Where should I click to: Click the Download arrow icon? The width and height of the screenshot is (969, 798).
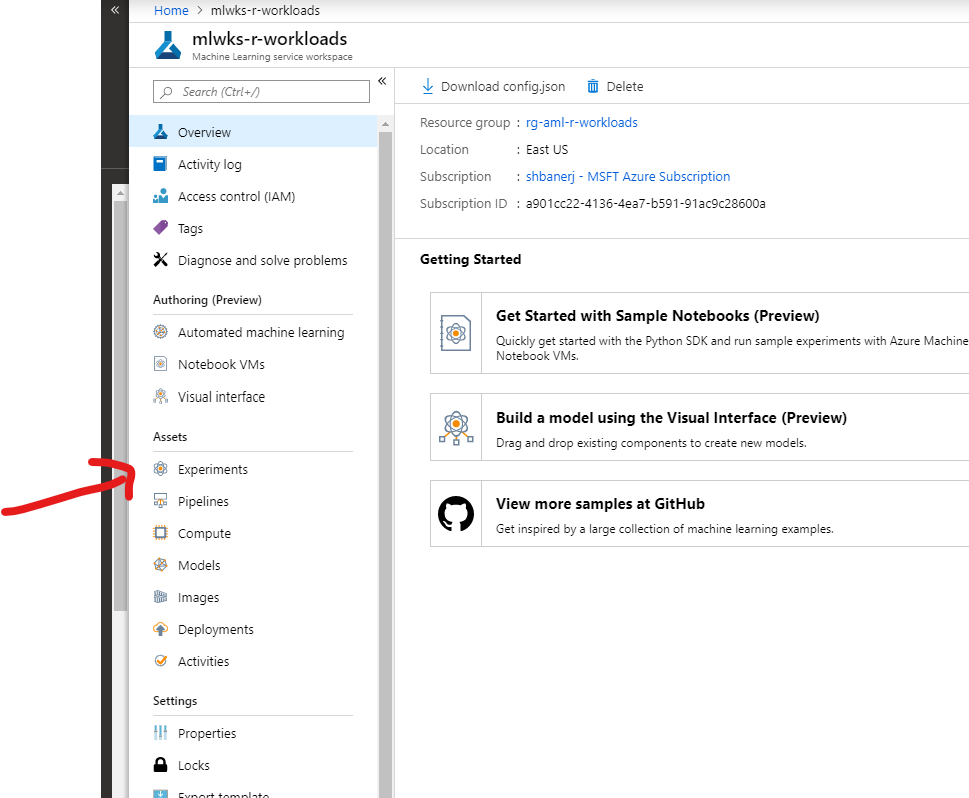[428, 87]
